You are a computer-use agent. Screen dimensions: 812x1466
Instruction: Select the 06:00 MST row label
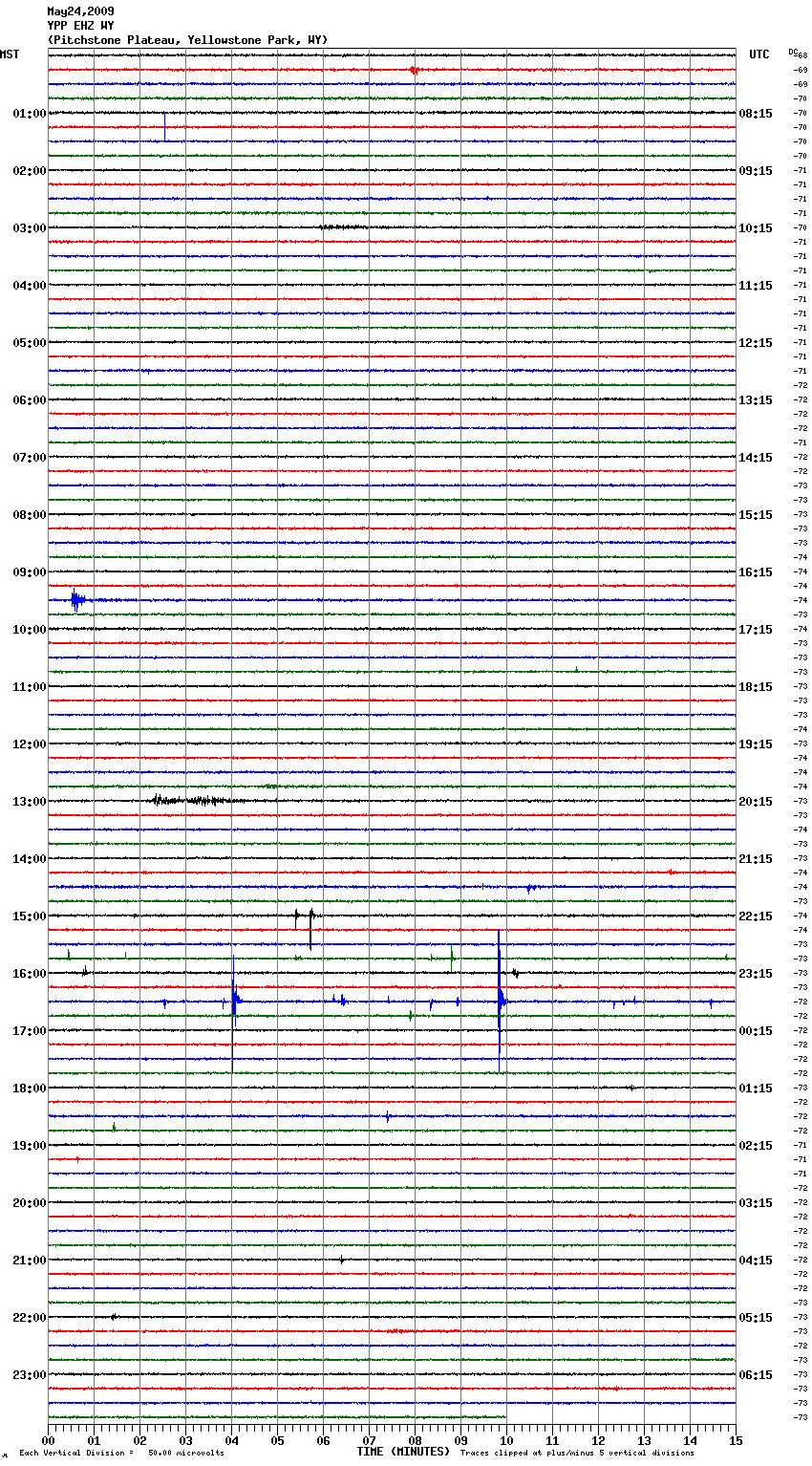(x=30, y=400)
